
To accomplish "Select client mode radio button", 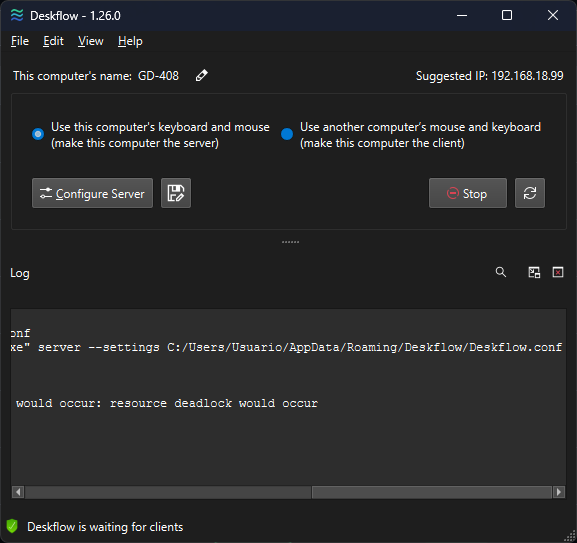I will coord(287,134).
